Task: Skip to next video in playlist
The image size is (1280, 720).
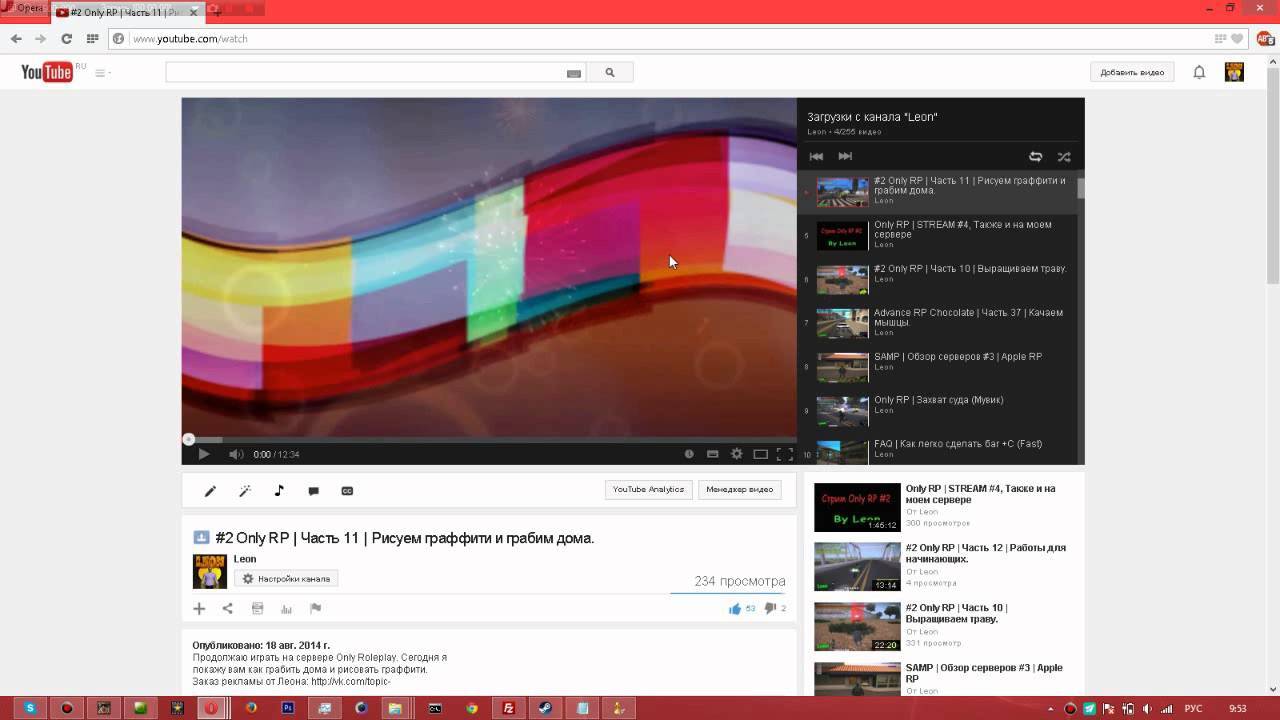Action: tap(845, 157)
